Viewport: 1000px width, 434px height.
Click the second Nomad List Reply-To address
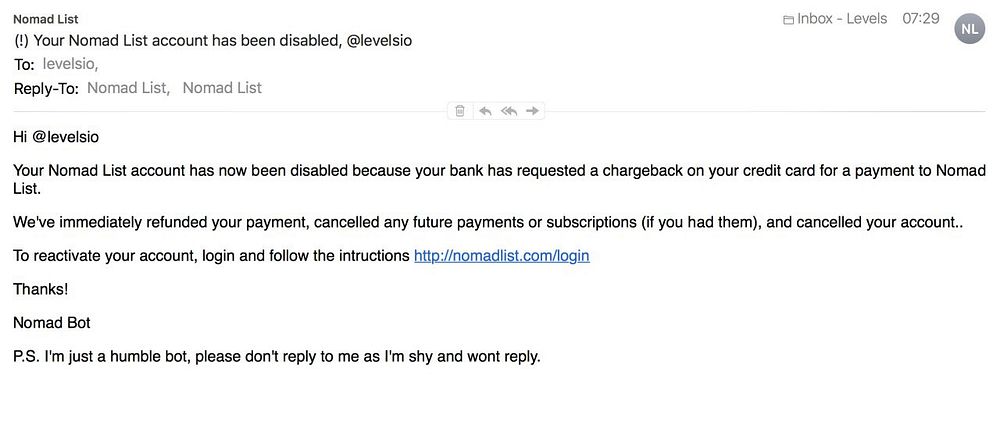pos(222,88)
